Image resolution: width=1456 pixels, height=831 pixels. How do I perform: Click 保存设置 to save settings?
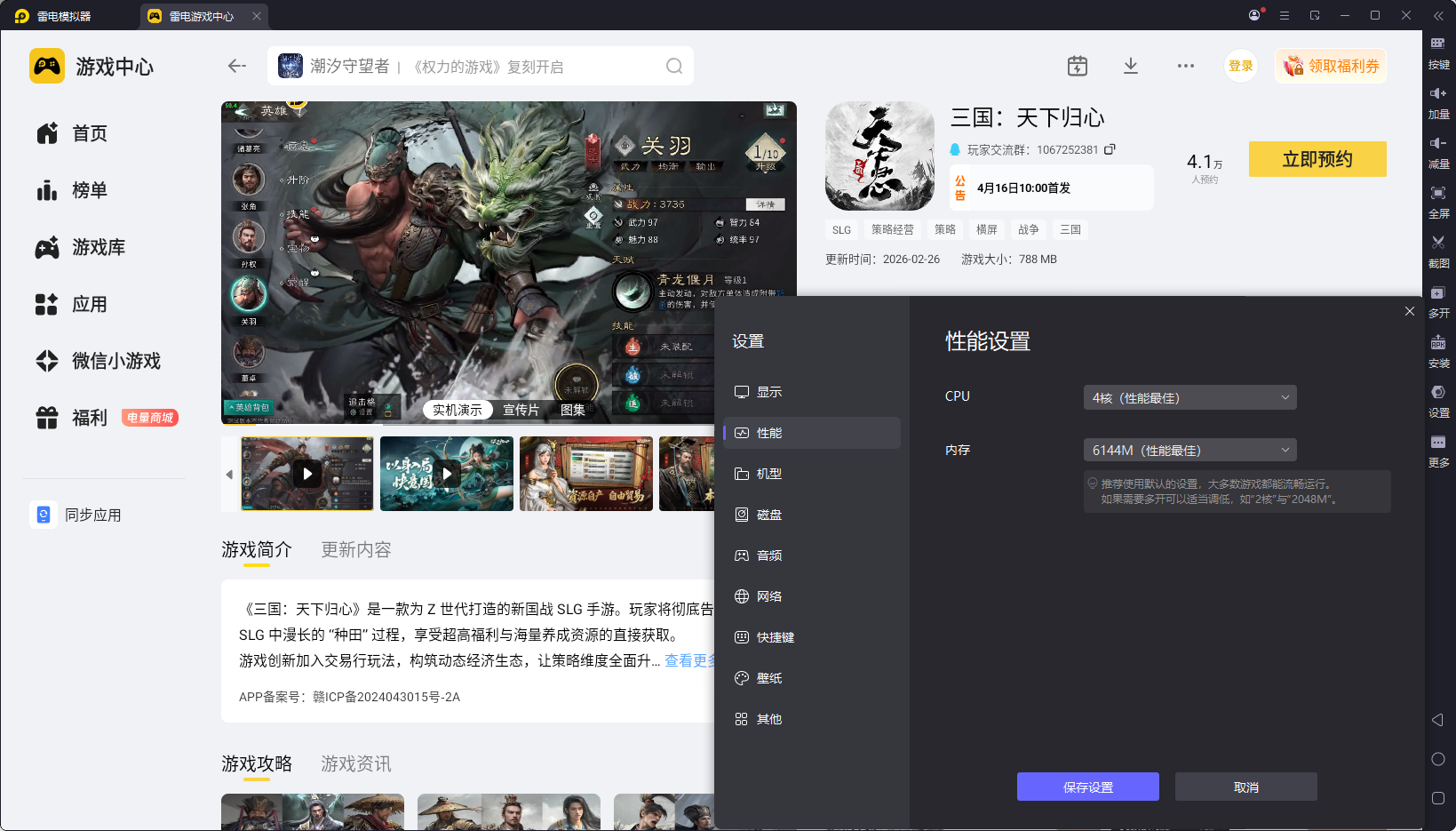[1088, 787]
